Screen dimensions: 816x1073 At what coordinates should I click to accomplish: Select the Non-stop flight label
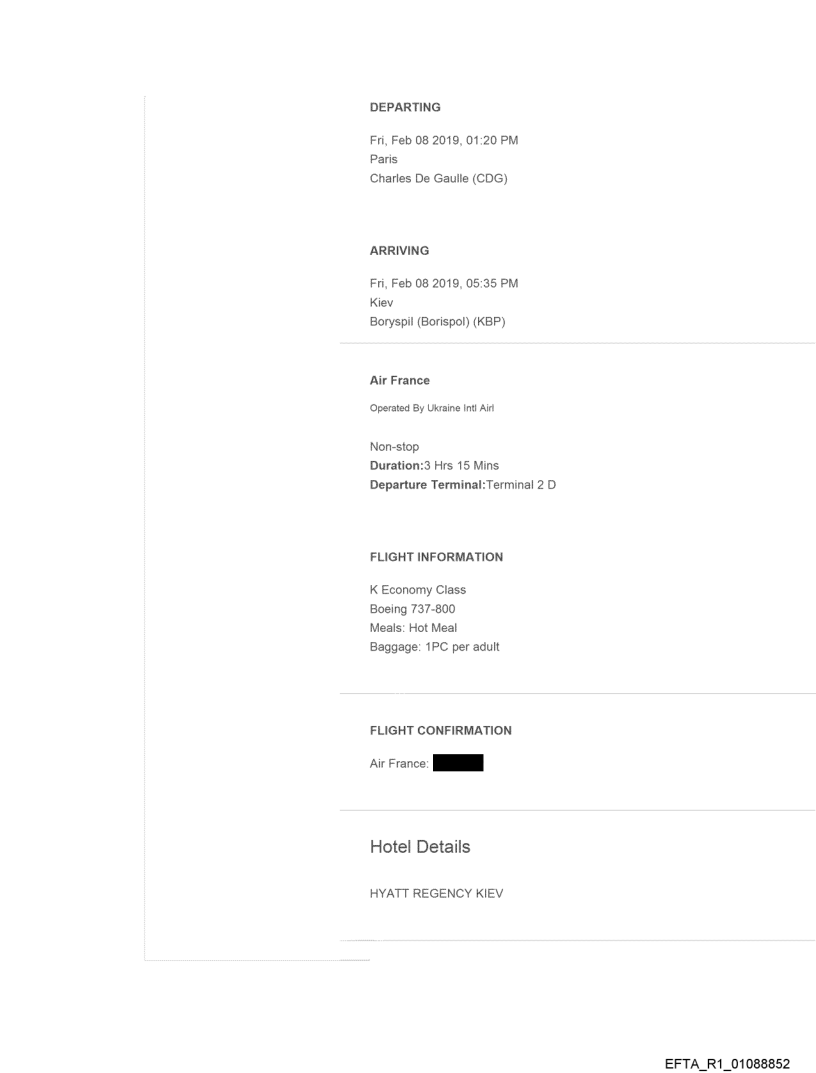(x=396, y=445)
